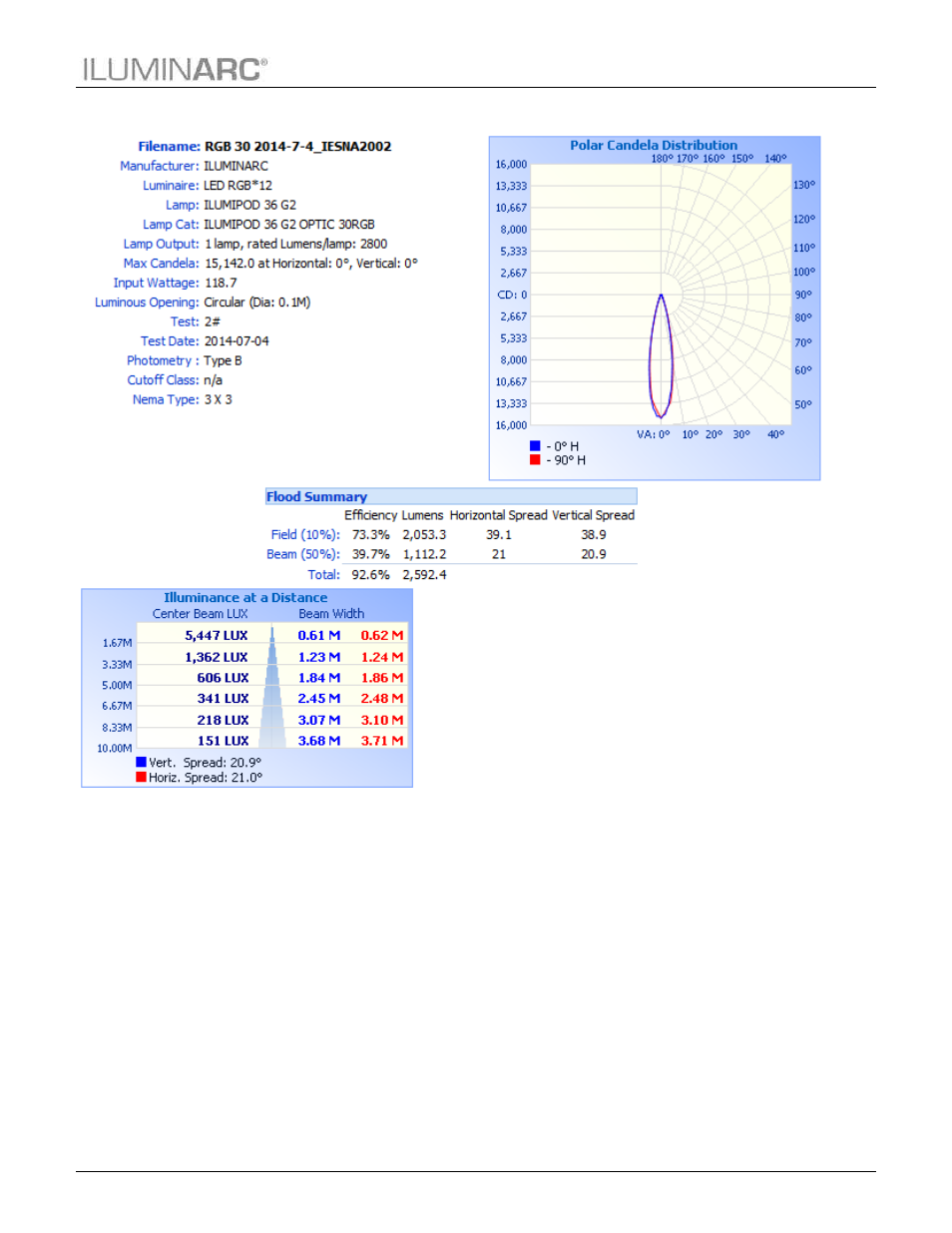Click the blue 0° H legend swatch
The height and width of the screenshot is (1233, 952).
(535, 446)
